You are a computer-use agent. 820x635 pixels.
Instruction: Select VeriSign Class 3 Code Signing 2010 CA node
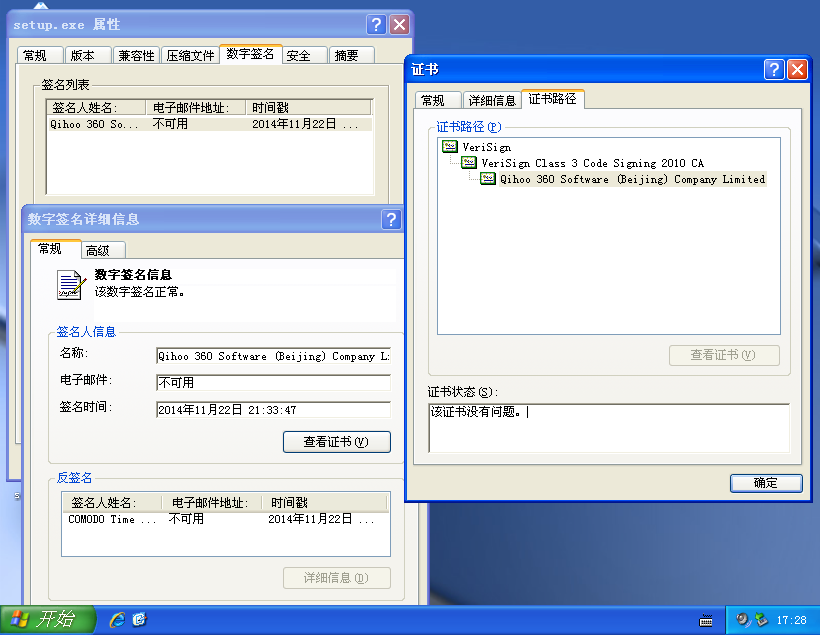coord(593,163)
